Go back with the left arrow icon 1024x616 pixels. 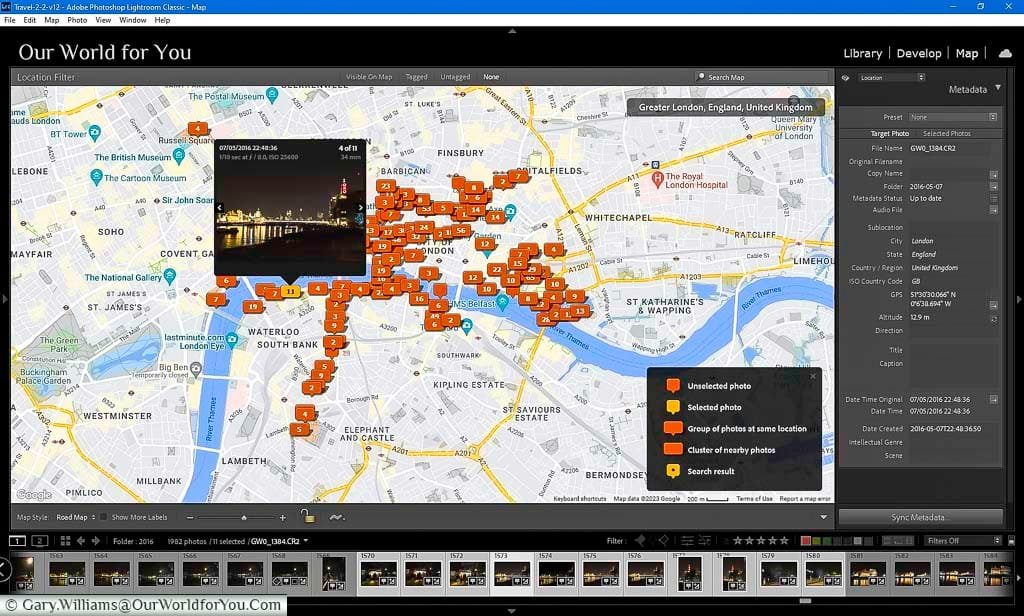coord(81,541)
